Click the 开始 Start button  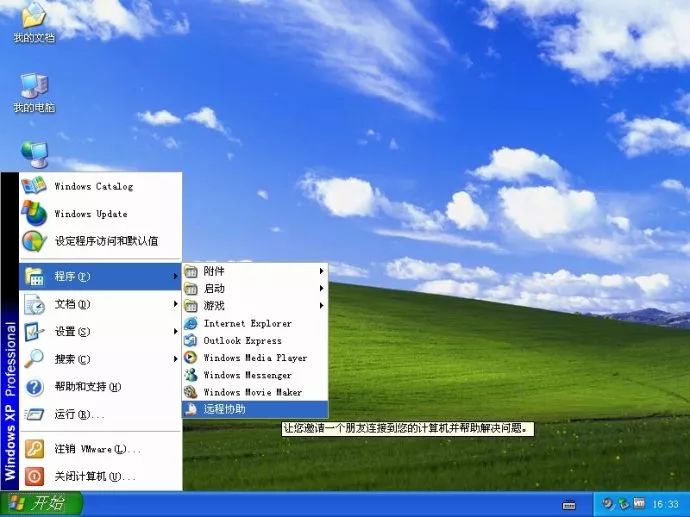coord(41,504)
